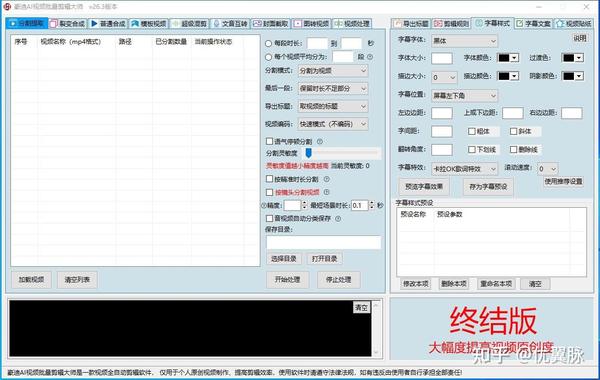Open the 阴影颜色 color picker
Viewport: 600px width, 380px height.
click(573, 76)
